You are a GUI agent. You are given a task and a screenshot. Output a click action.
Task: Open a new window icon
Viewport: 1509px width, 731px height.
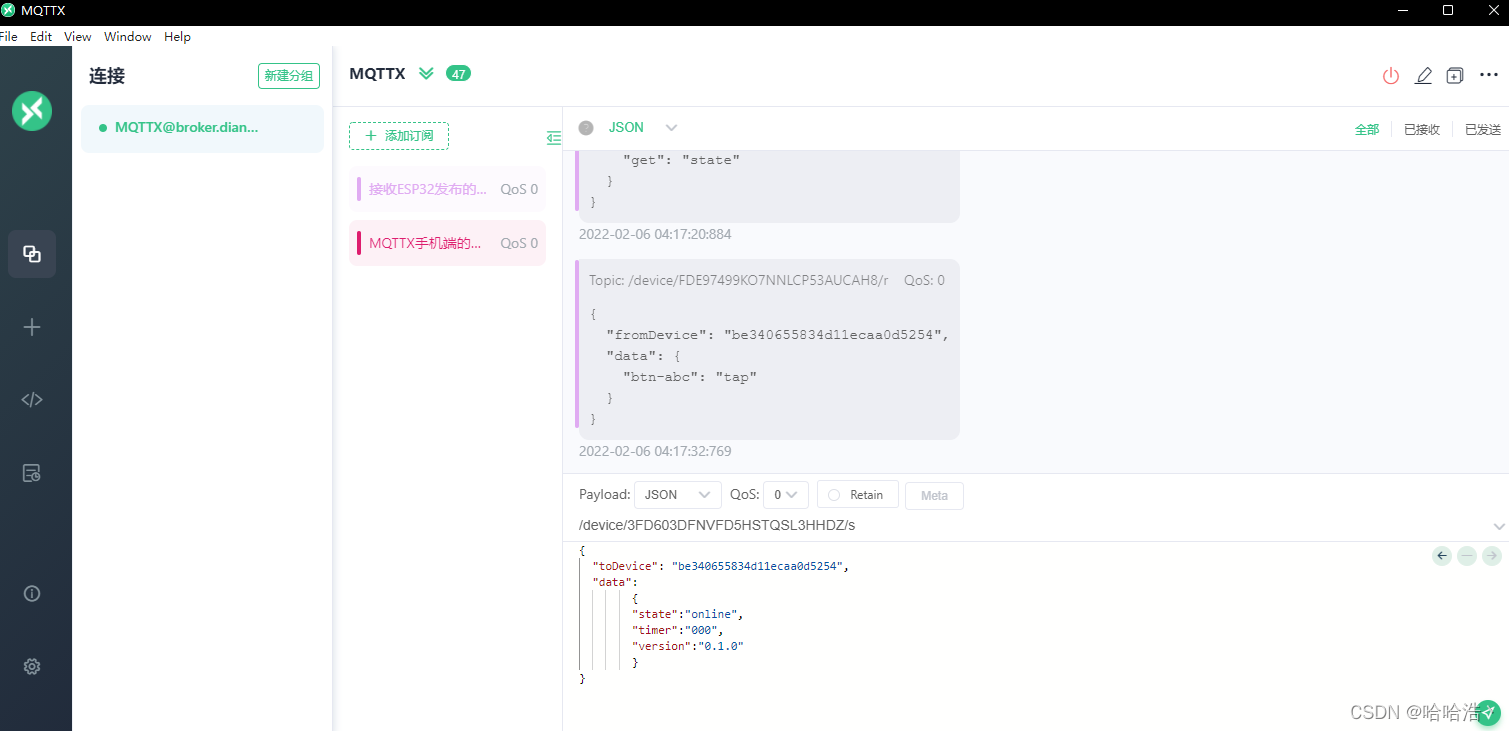(1455, 75)
